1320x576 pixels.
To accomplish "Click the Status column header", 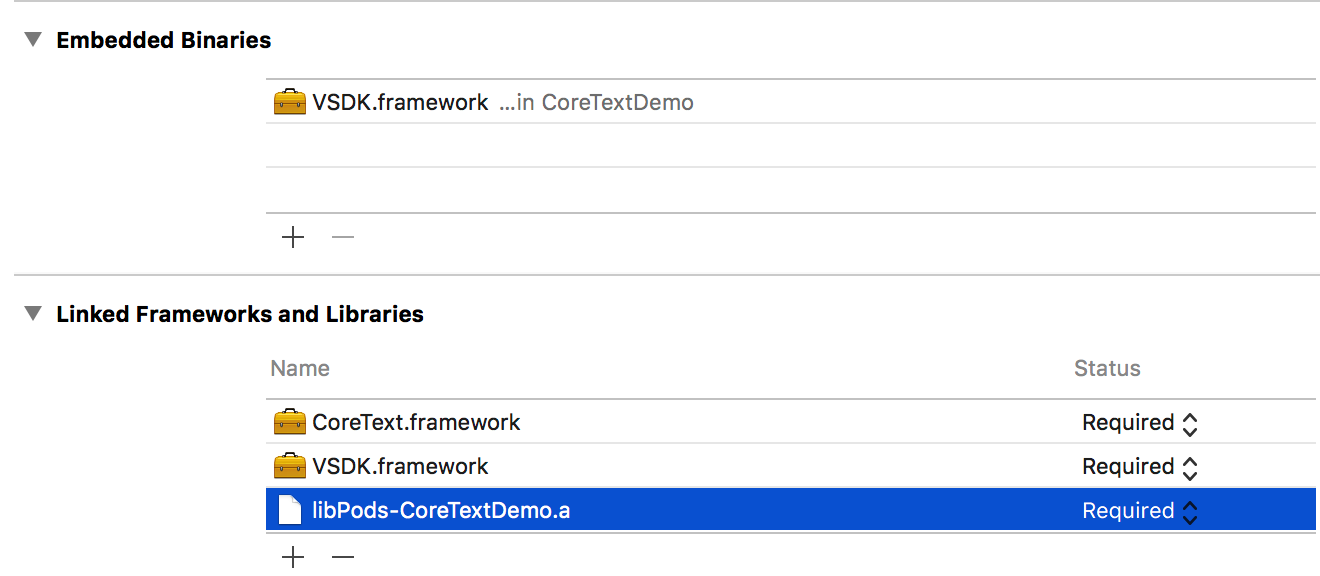I will point(1107,368).
